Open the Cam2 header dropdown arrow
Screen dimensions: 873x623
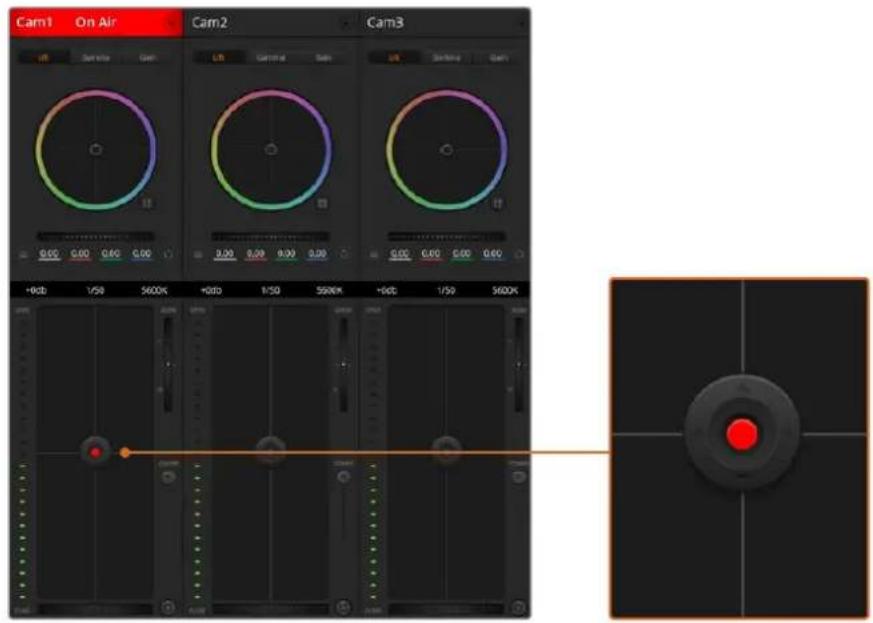(346, 23)
